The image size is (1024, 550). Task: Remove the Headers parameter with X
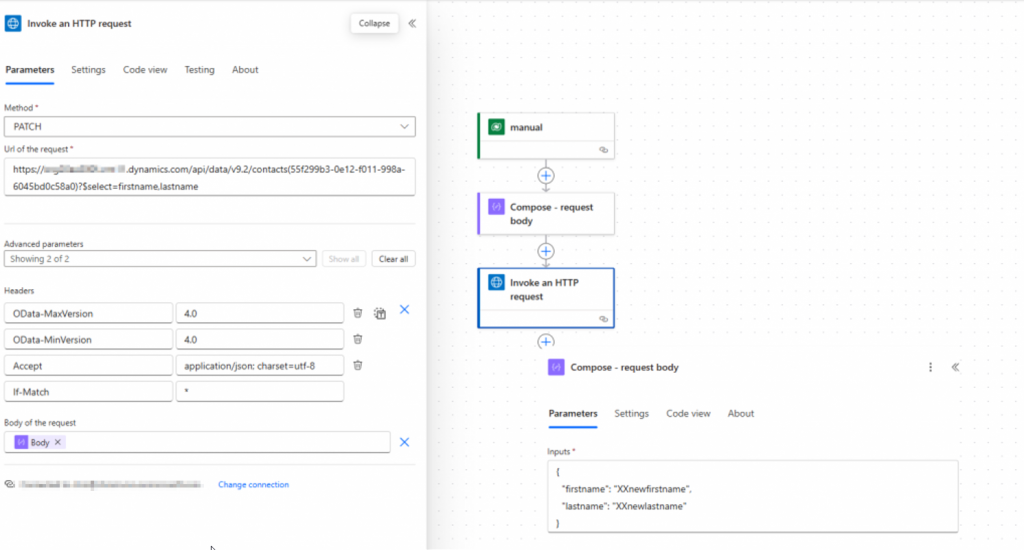[x=405, y=310]
